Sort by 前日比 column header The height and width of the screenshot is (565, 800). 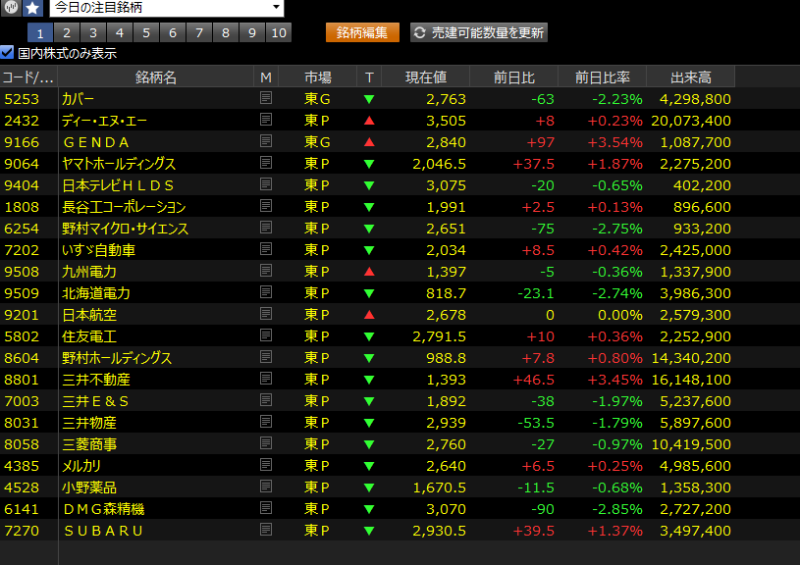click(514, 77)
